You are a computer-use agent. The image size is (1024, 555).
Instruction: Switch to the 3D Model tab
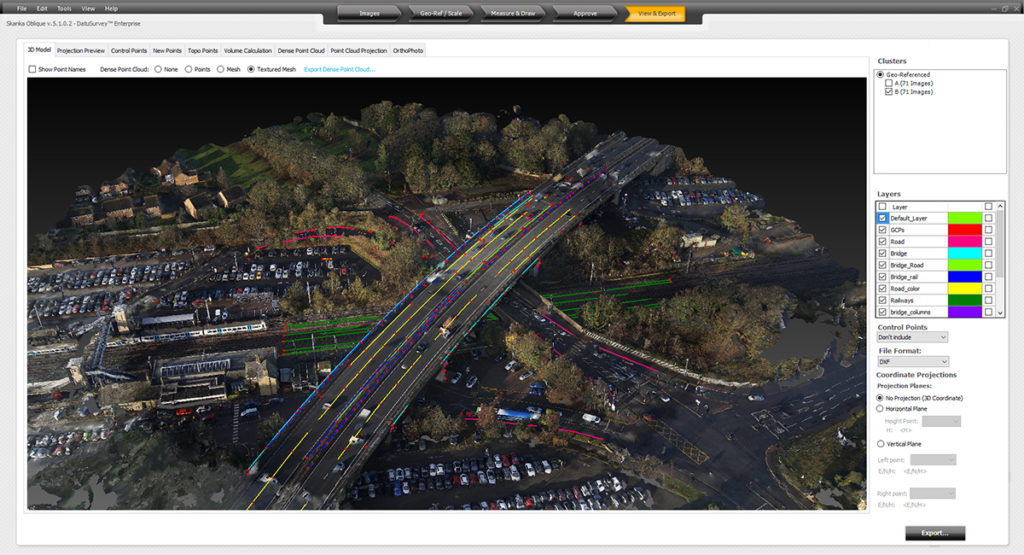(39, 50)
